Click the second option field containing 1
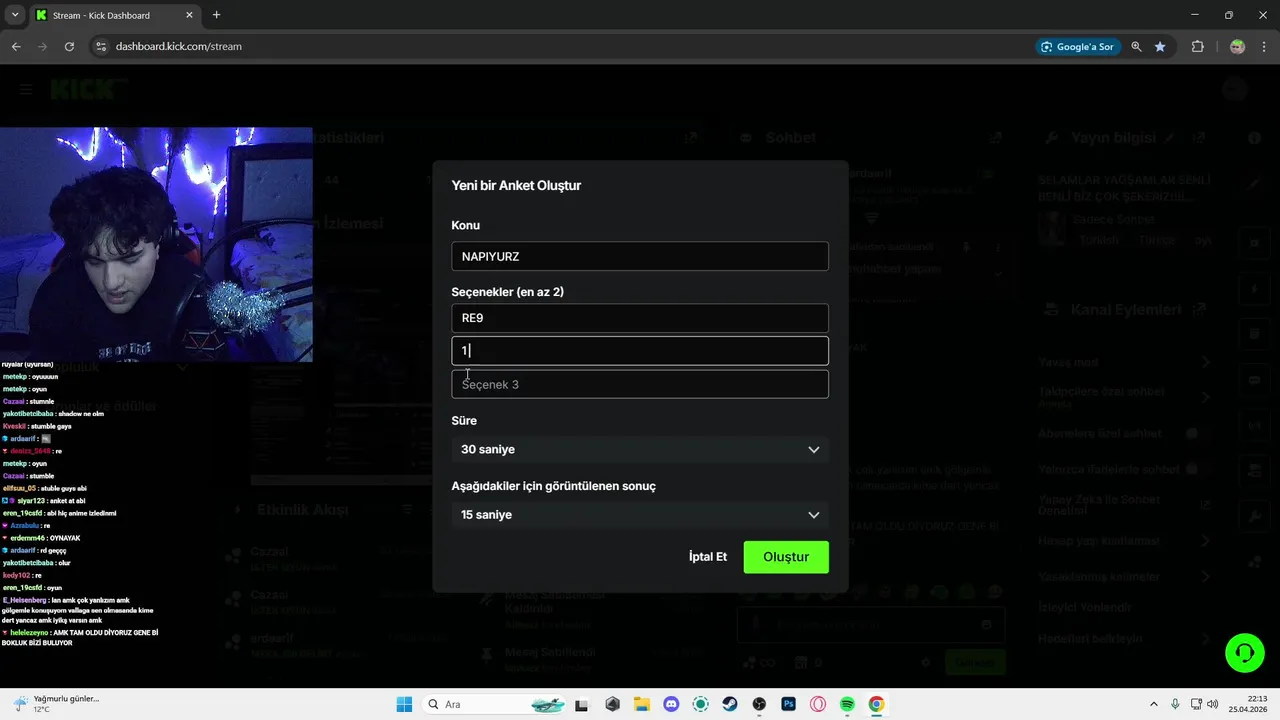The height and width of the screenshot is (720, 1280). [x=640, y=350]
